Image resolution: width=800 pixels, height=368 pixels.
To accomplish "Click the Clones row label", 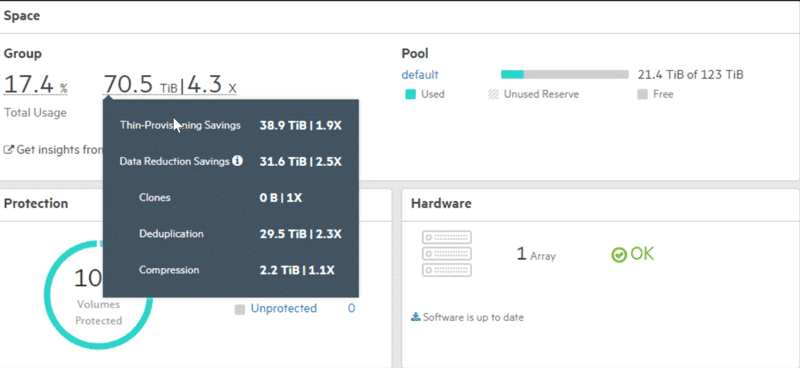I will (155, 198).
